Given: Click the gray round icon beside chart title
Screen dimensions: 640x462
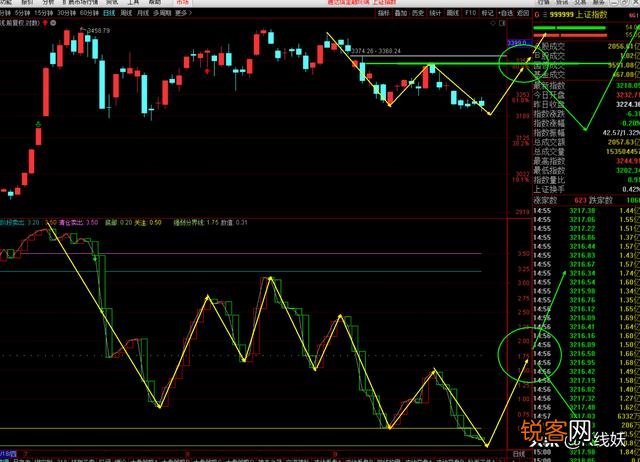Looking at the screenshot, I should pos(53,23).
